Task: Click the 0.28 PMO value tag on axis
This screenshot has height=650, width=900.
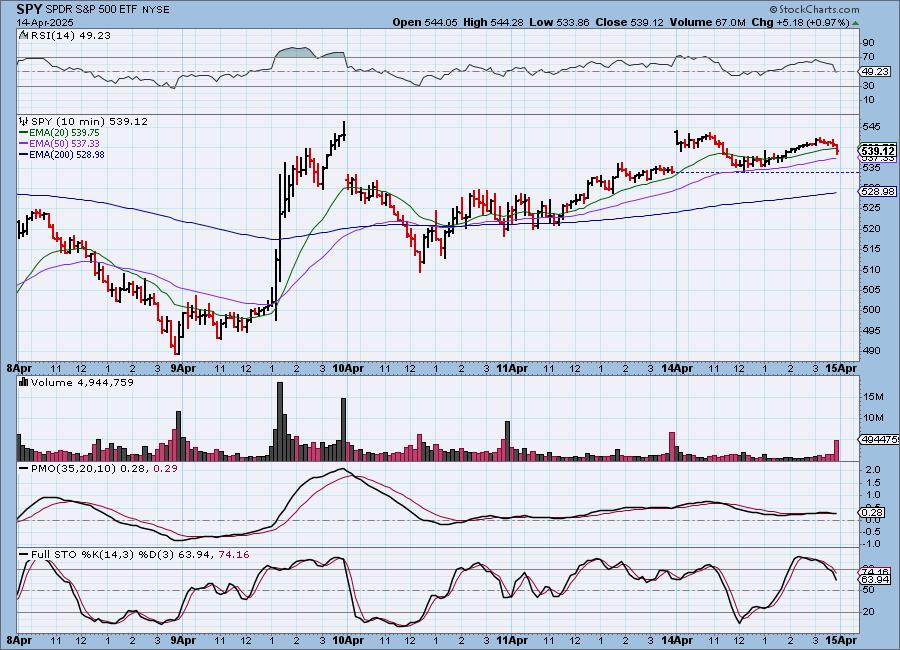Action: (873, 512)
